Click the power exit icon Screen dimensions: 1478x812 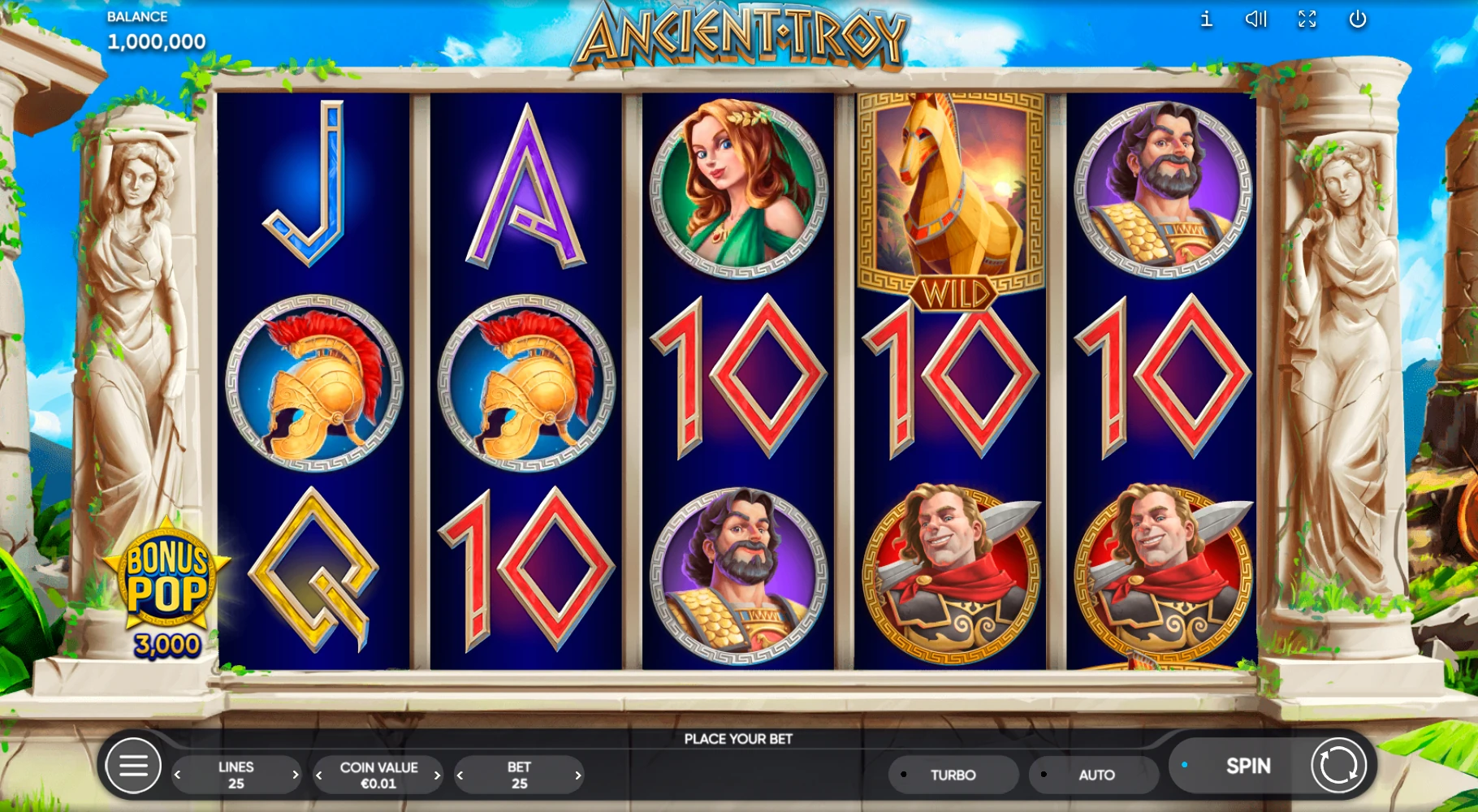pos(1358,19)
